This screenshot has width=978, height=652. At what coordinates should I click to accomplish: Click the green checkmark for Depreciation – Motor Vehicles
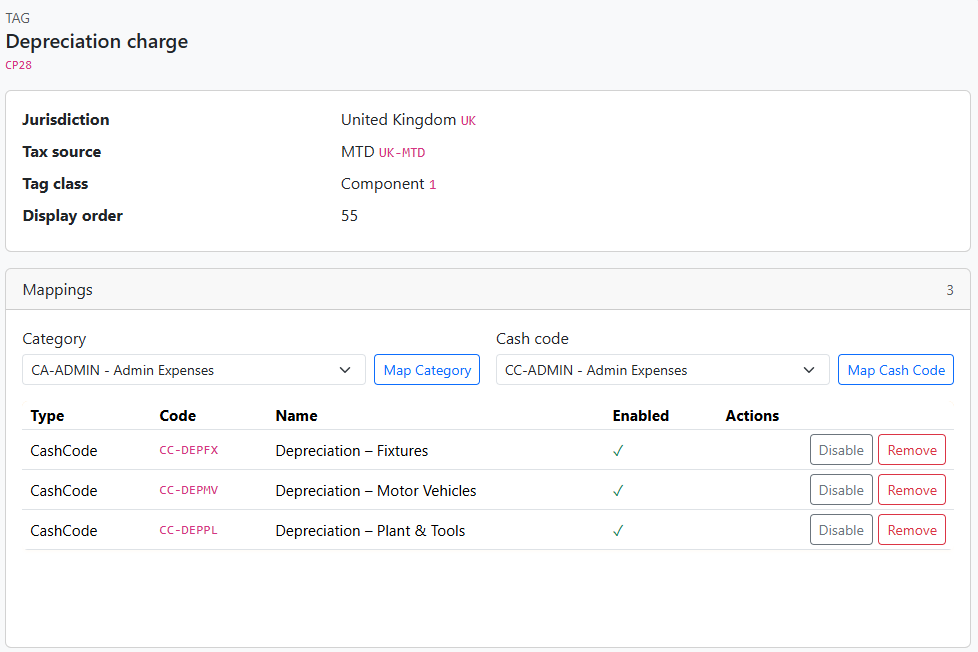(617, 490)
